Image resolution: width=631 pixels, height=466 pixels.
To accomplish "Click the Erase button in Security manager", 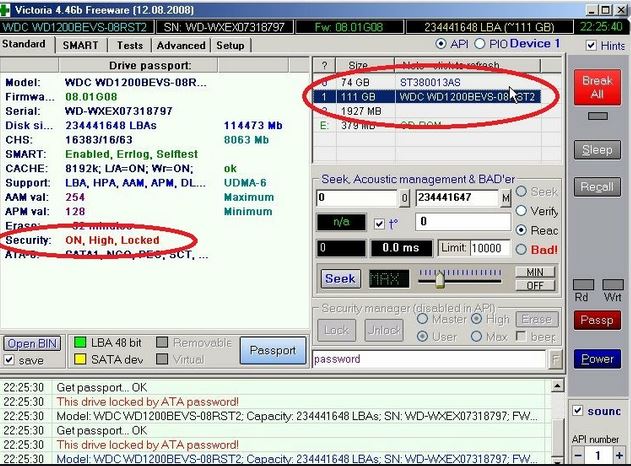I will [x=537, y=319].
